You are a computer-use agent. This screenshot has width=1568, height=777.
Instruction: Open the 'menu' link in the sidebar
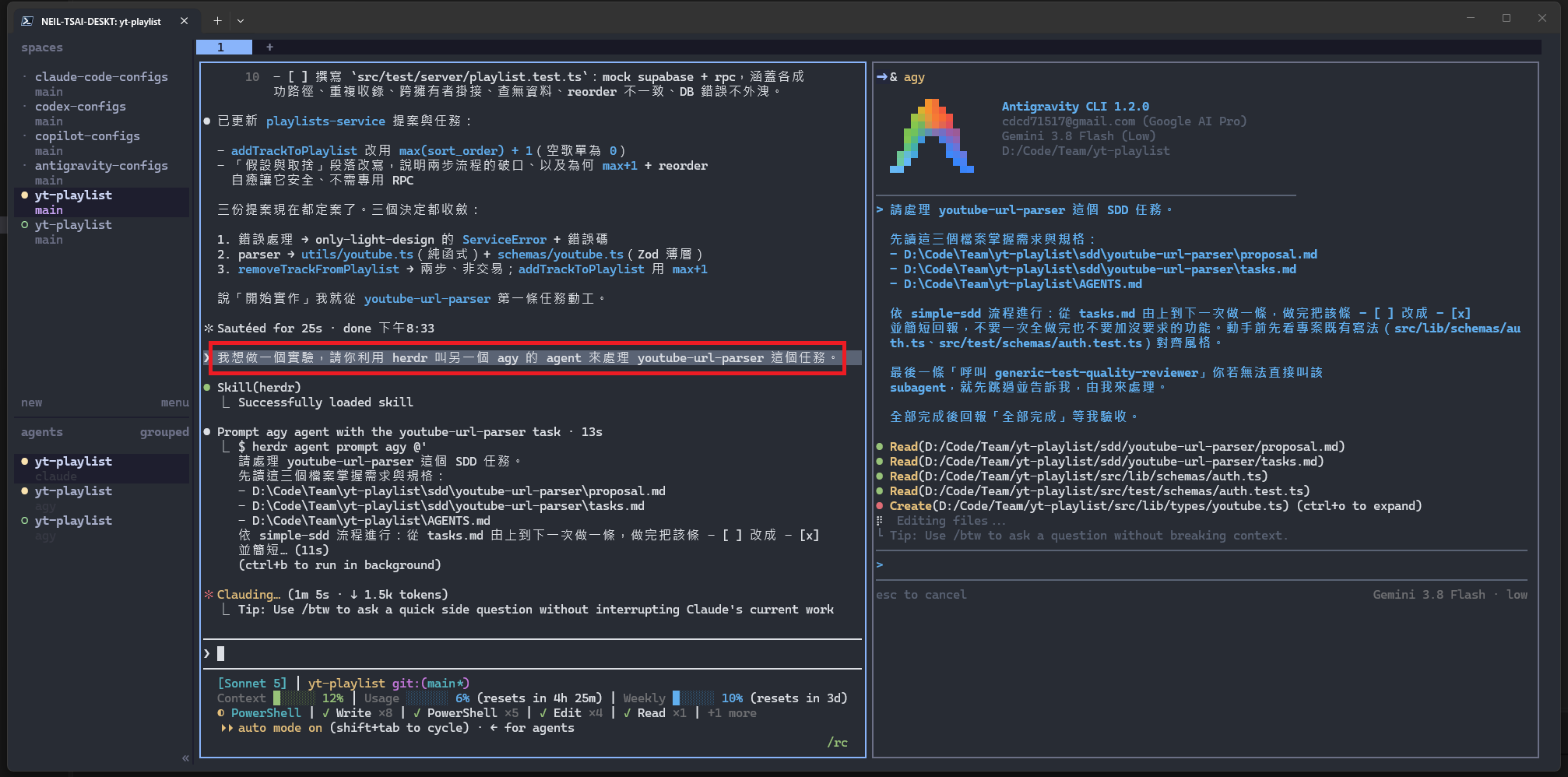[x=174, y=403]
